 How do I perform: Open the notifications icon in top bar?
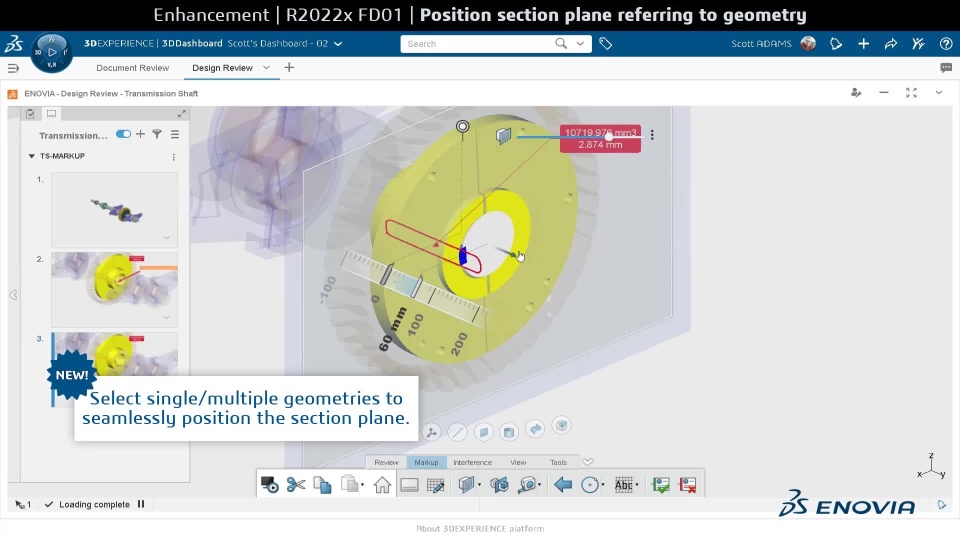[x=836, y=43]
